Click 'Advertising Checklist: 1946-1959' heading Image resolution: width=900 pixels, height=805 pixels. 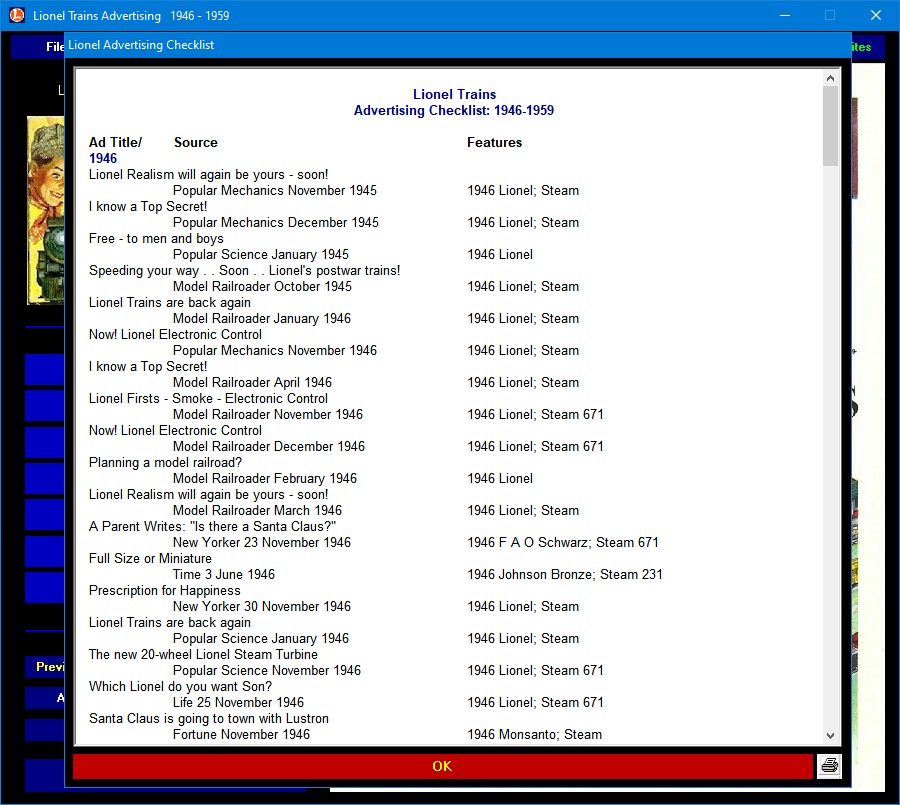(453, 111)
